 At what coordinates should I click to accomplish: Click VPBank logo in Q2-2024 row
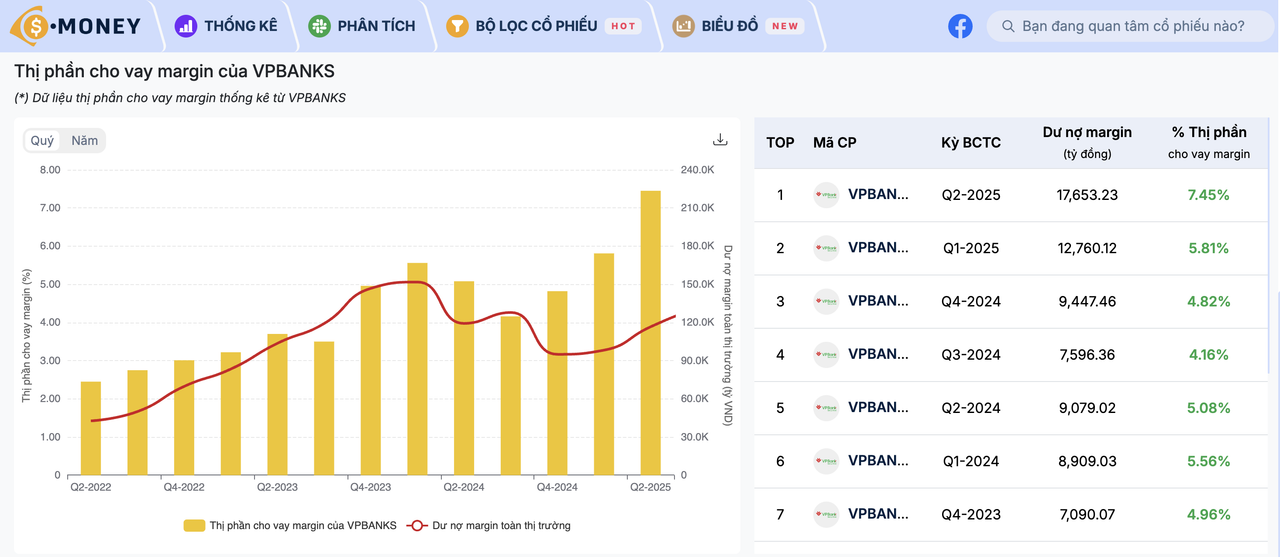click(x=826, y=408)
